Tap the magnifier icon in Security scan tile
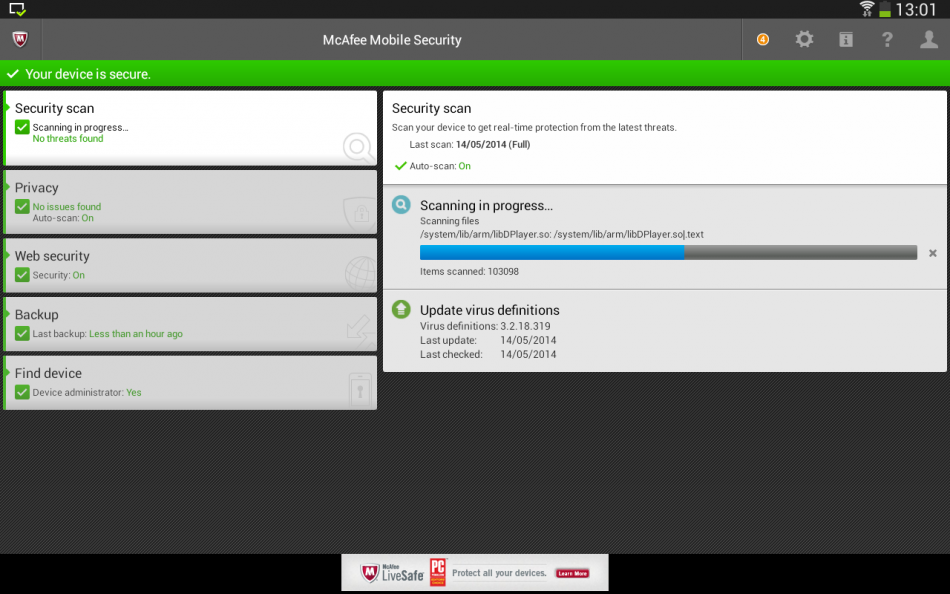950x594 pixels. tap(358, 147)
